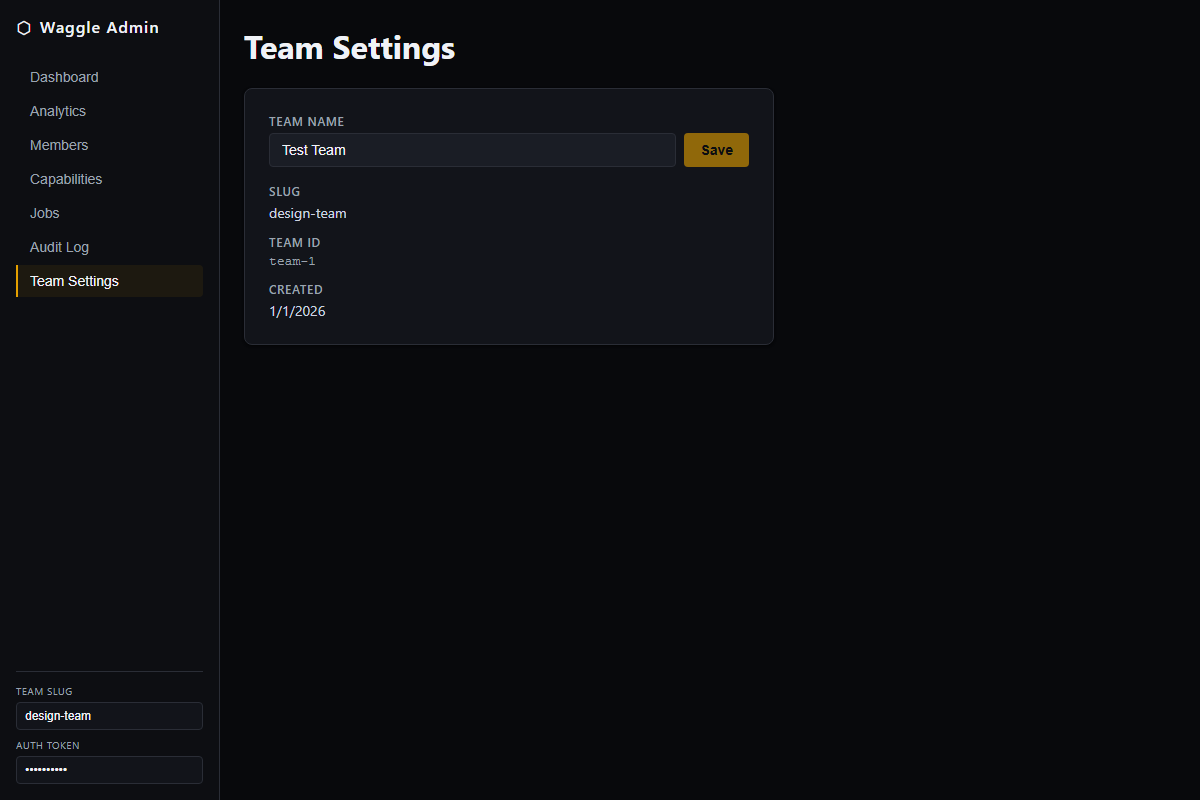Click the AUTH TOKEN label in sidebar

click(x=48, y=745)
